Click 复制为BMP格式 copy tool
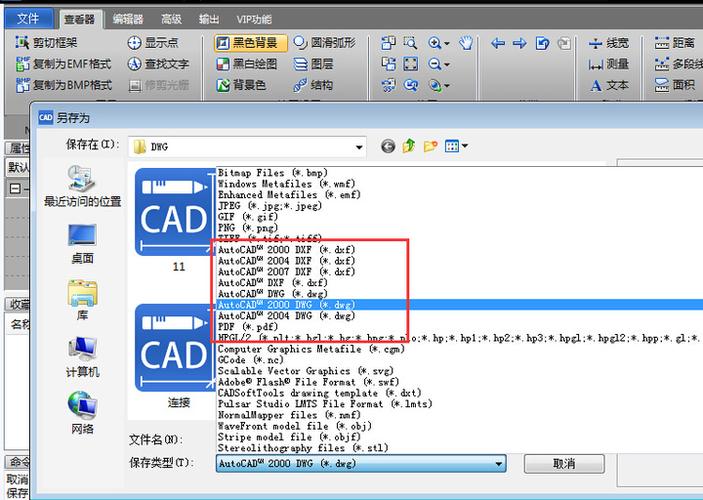Image resolution: width=703 pixels, height=500 pixels. pyautogui.click(x=63, y=85)
